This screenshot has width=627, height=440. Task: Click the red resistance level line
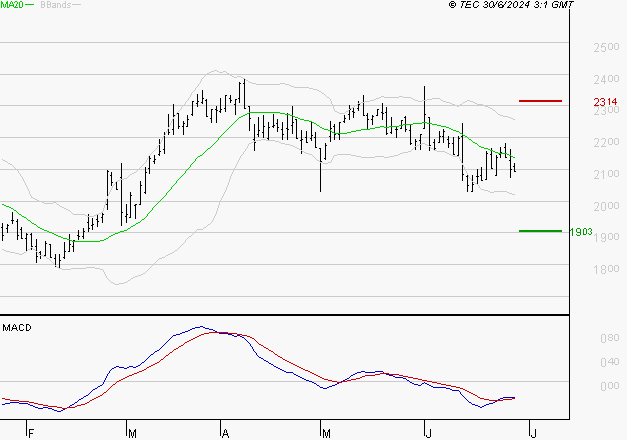click(540, 101)
